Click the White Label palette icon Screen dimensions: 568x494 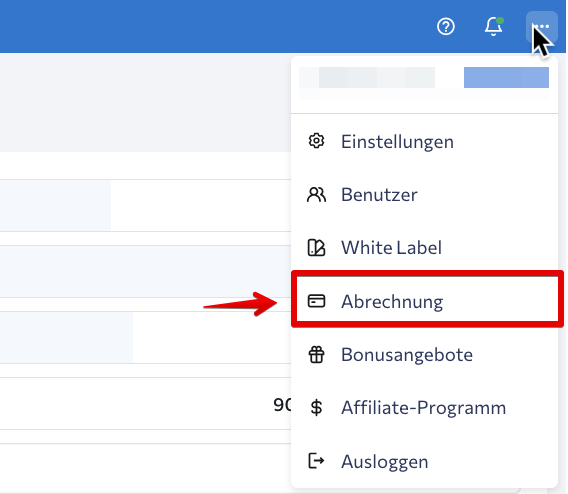pyautogui.click(x=316, y=248)
